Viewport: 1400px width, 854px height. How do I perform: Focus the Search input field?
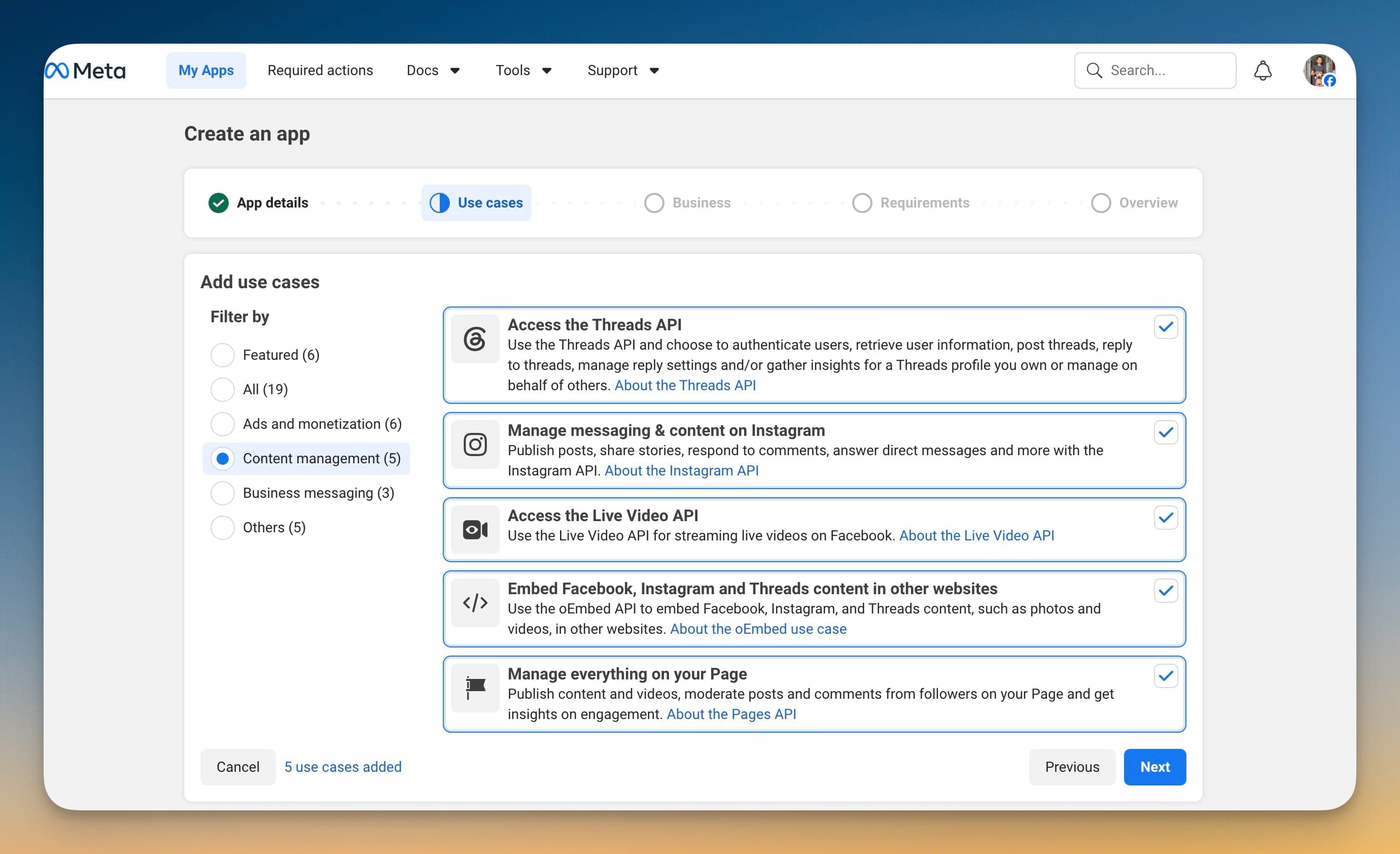point(1154,71)
